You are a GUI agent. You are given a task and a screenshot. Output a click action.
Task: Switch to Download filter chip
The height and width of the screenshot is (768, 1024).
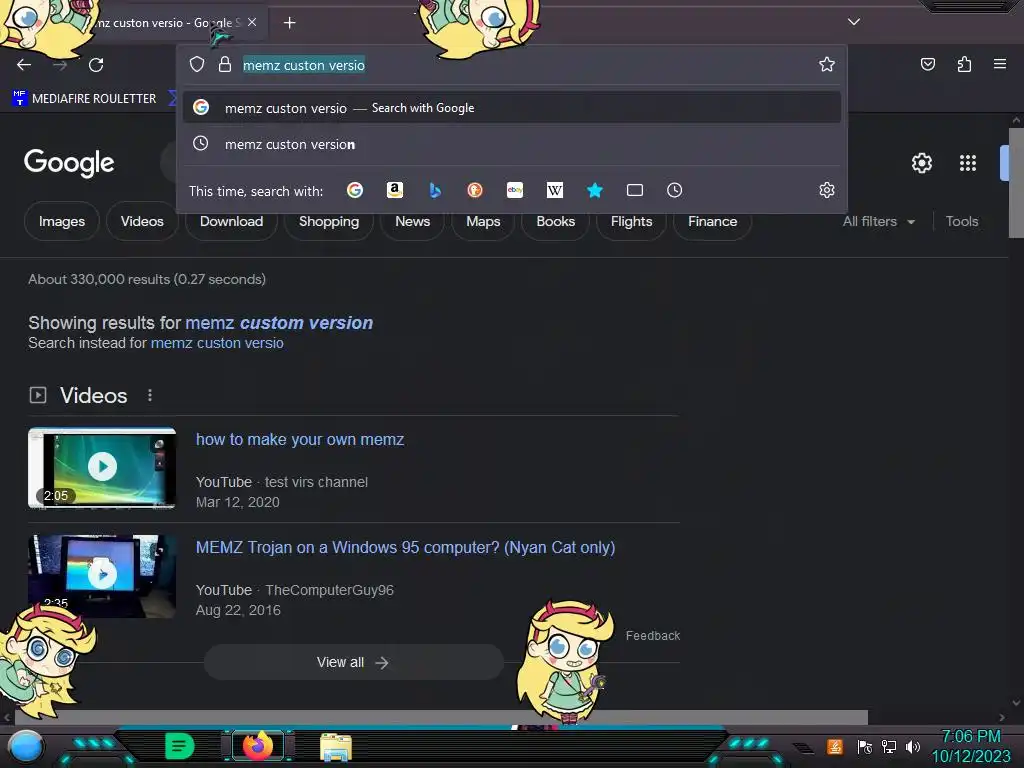pyautogui.click(x=232, y=221)
